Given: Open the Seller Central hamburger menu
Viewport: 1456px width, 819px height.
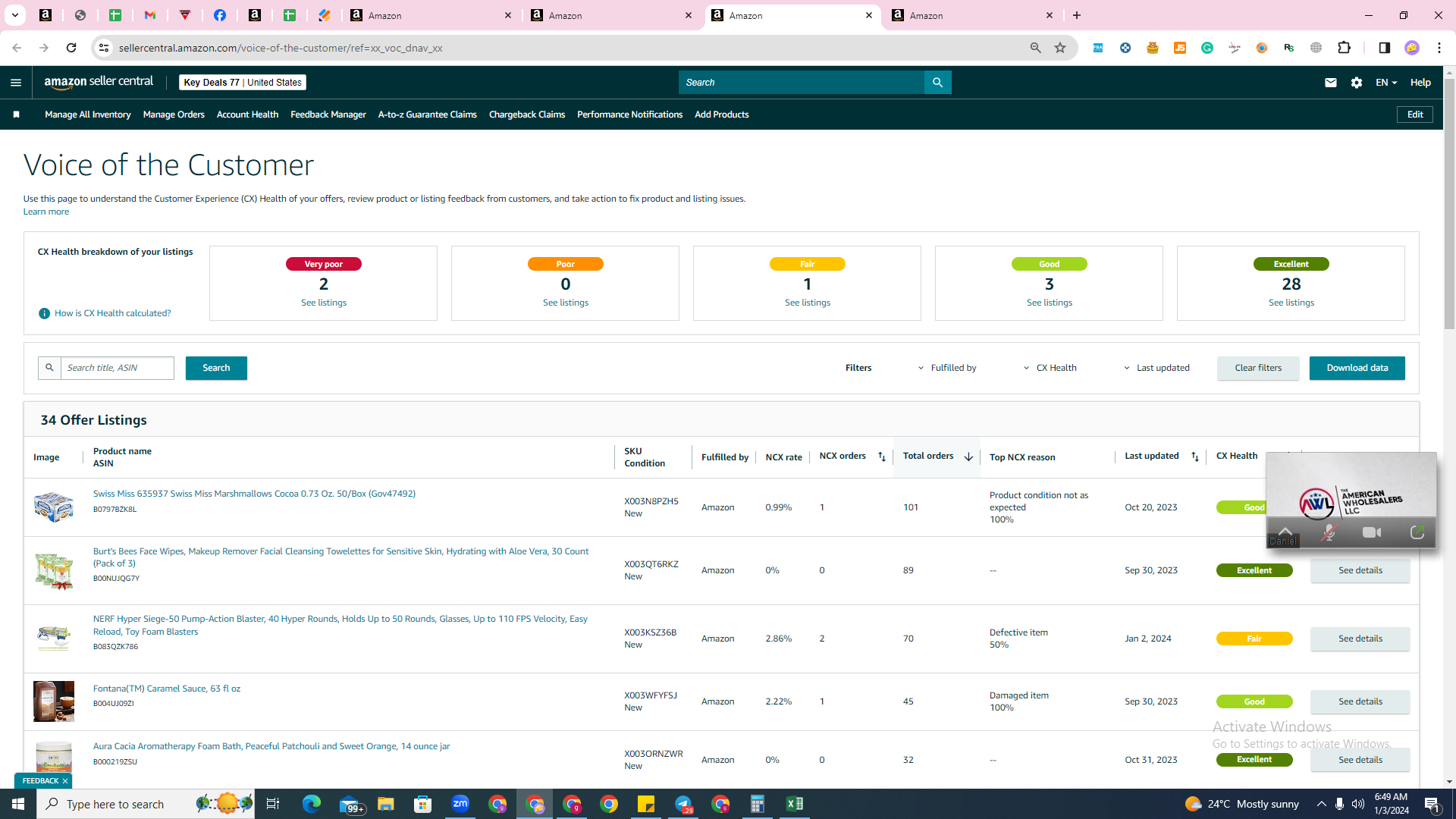Looking at the screenshot, I should tap(16, 83).
